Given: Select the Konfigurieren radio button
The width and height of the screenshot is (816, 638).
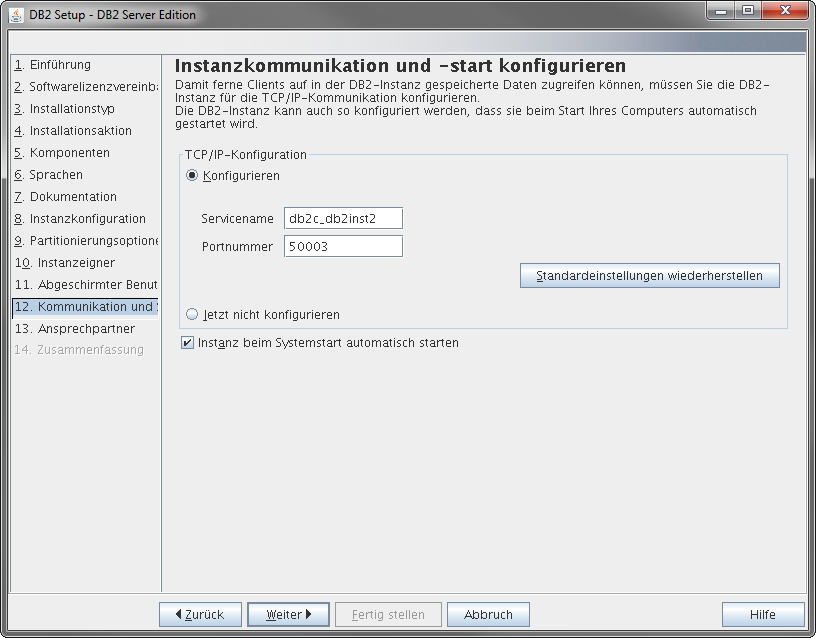Looking at the screenshot, I should click(x=192, y=176).
